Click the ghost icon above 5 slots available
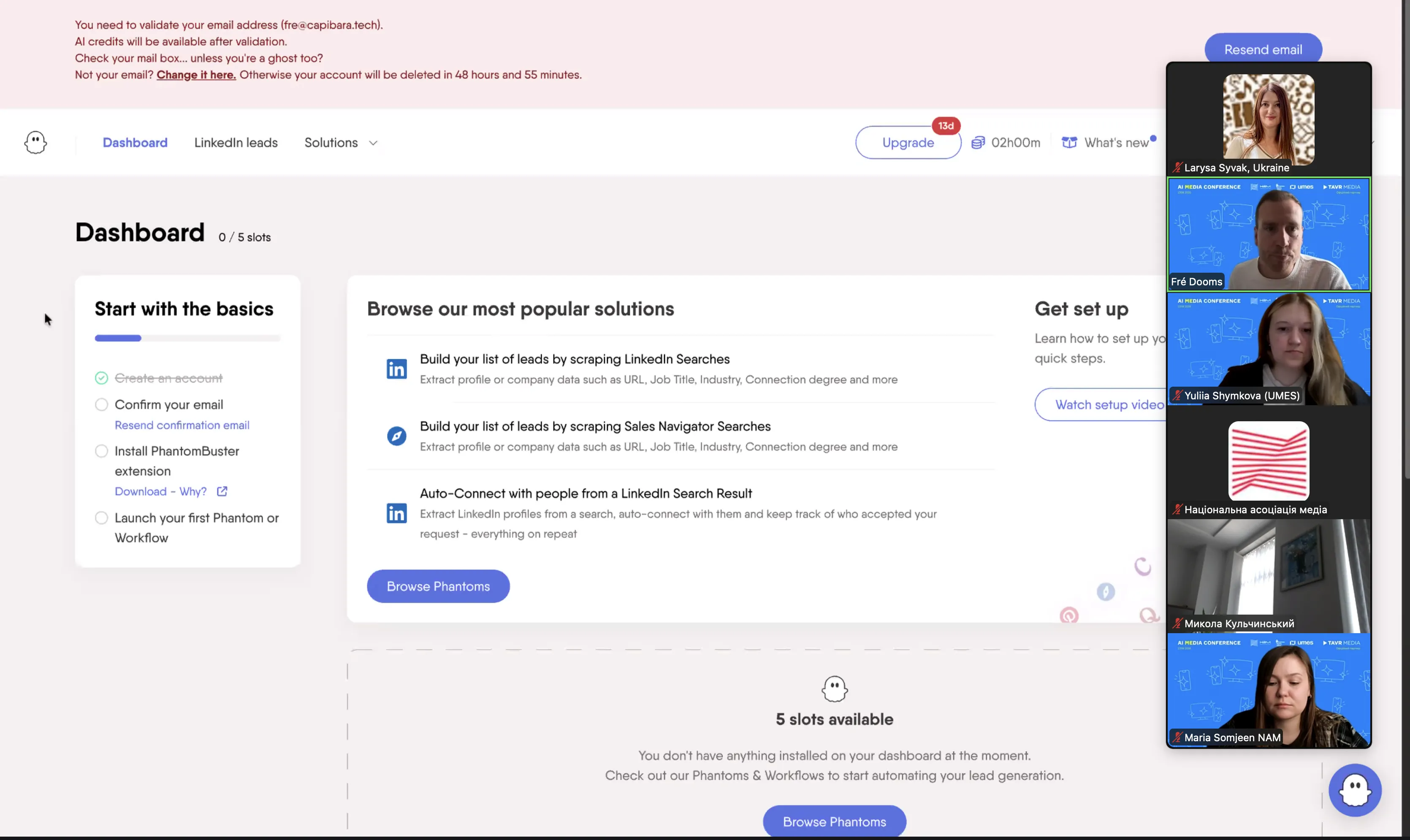 click(834, 689)
